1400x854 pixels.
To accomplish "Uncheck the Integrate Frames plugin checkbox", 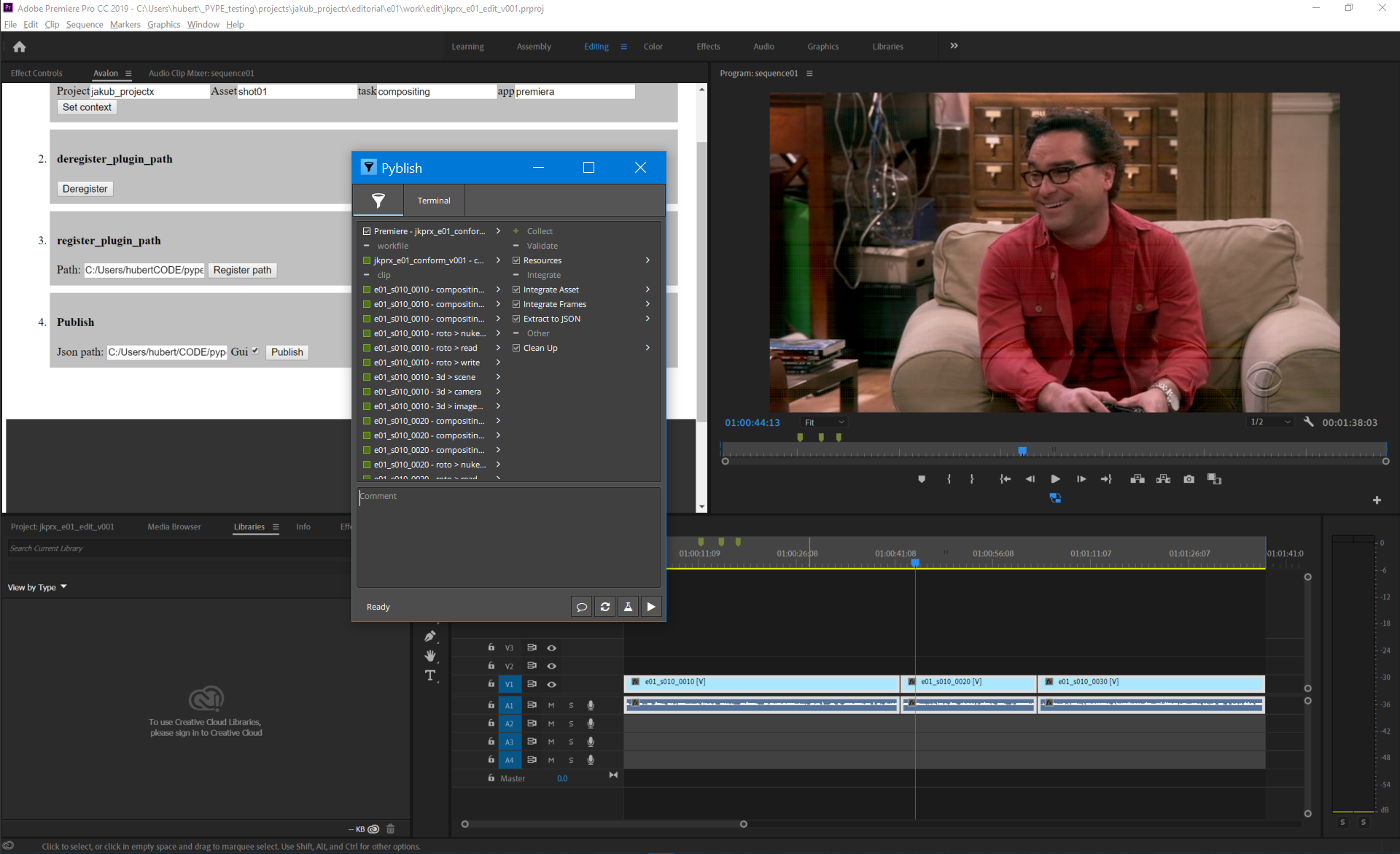I will point(516,304).
